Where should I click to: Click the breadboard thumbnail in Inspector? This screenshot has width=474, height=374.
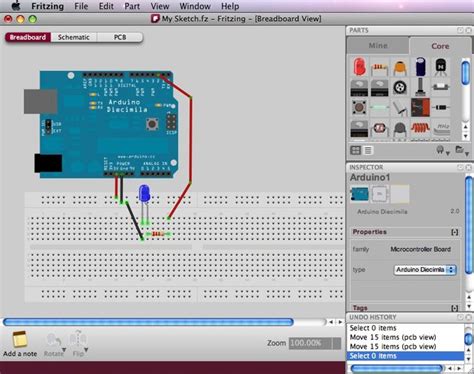tap(359, 194)
